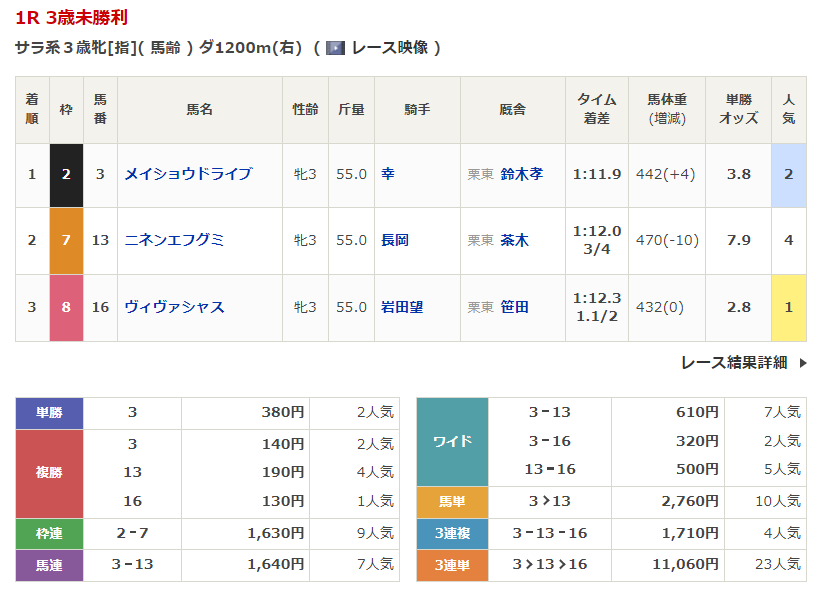This screenshot has width=824, height=592.
Task: Click the ワイド payout label
Action: (x=452, y=441)
